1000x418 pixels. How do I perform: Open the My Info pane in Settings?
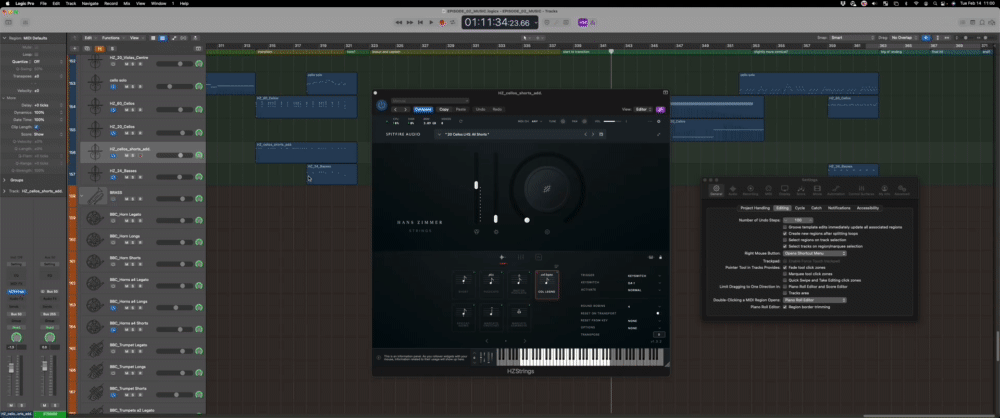[884, 190]
